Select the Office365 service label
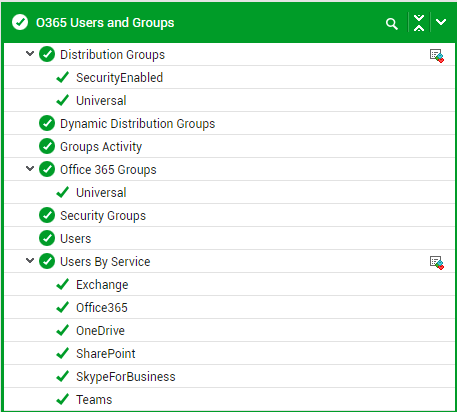 (102, 308)
